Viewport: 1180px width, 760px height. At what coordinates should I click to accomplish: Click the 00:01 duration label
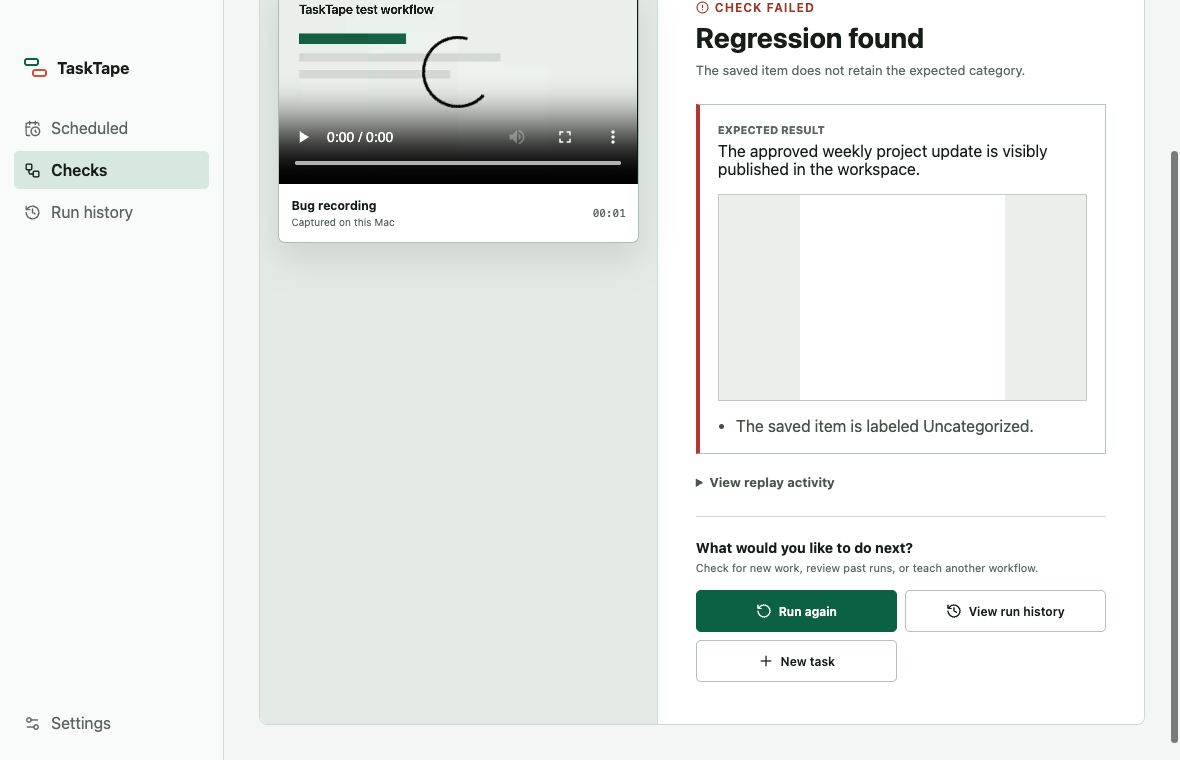tap(609, 213)
